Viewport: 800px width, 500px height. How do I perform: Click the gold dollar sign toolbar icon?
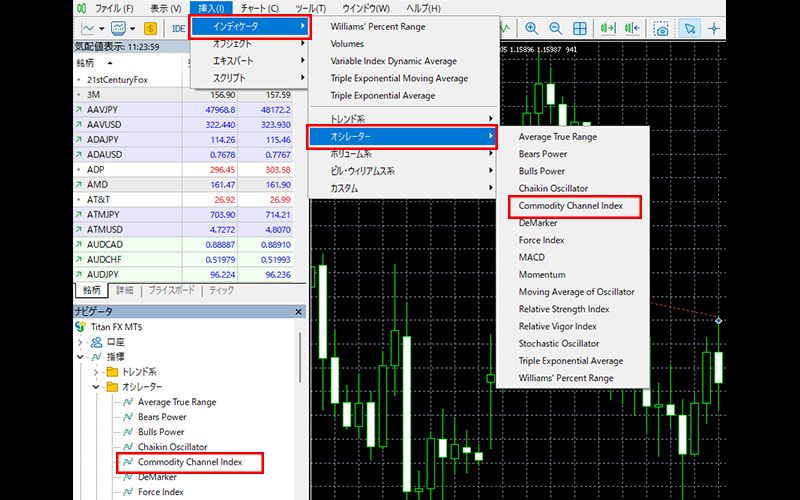[151, 29]
